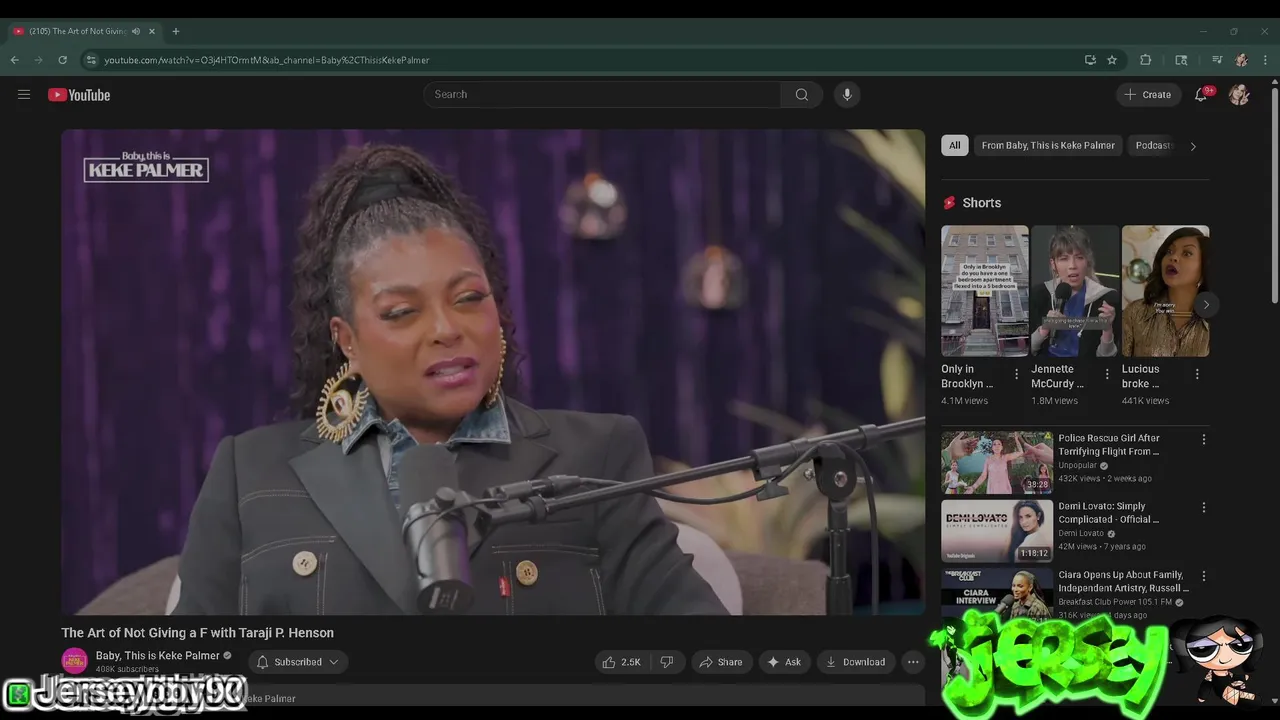Viewport: 1280px width, 720px height.
Task: Open the YouTube account avatar menu
Action: (x=1239, y=94)
